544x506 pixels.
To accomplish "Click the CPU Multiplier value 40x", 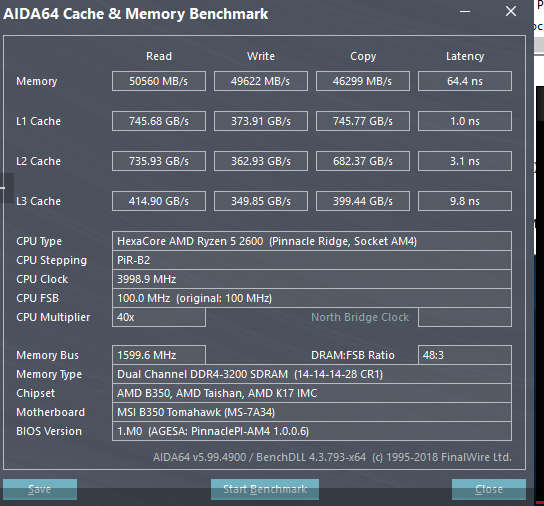I will click(159, 317).
